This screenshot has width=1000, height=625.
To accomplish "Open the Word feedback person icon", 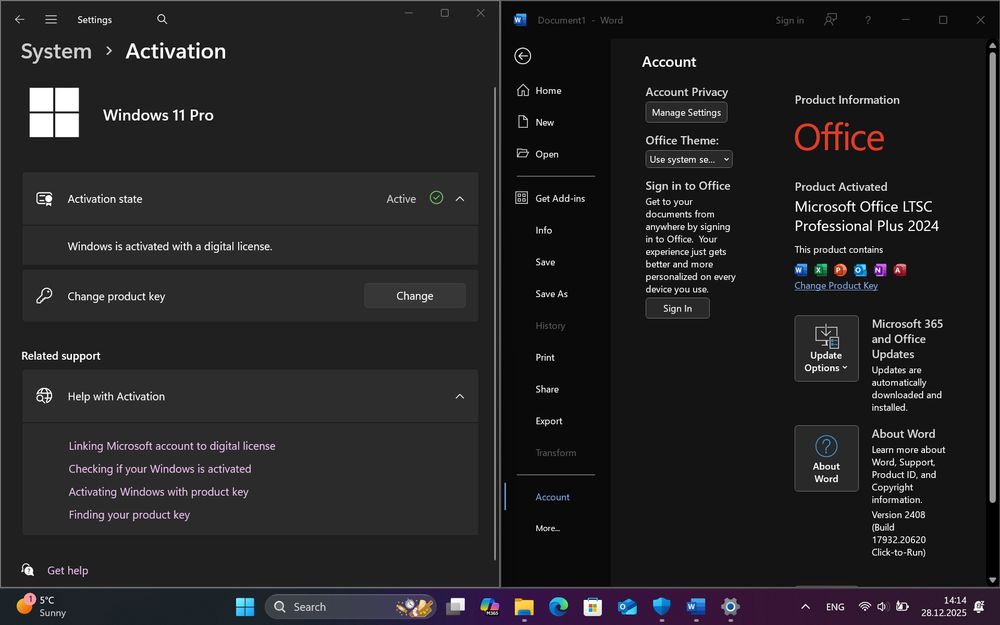I will (830, 20).
